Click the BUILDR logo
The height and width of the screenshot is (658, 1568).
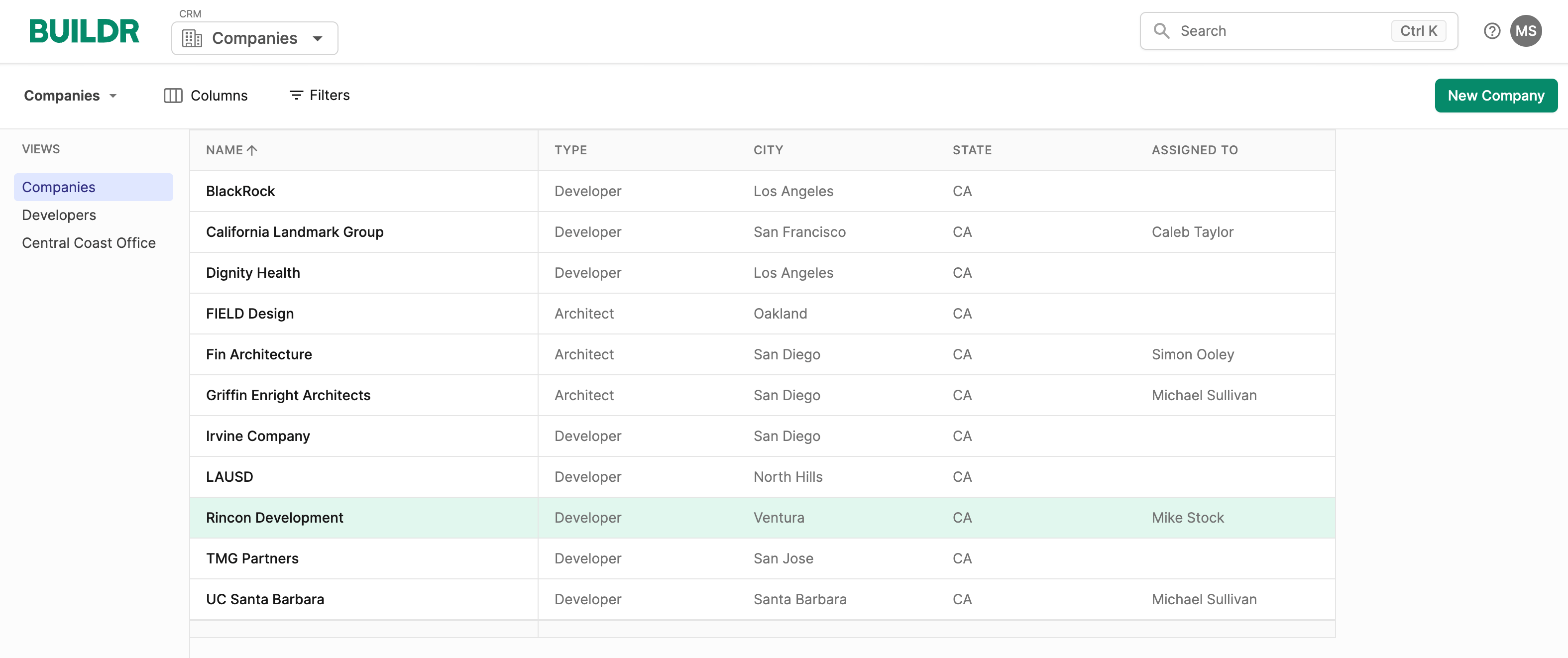[x=84, y=31]
